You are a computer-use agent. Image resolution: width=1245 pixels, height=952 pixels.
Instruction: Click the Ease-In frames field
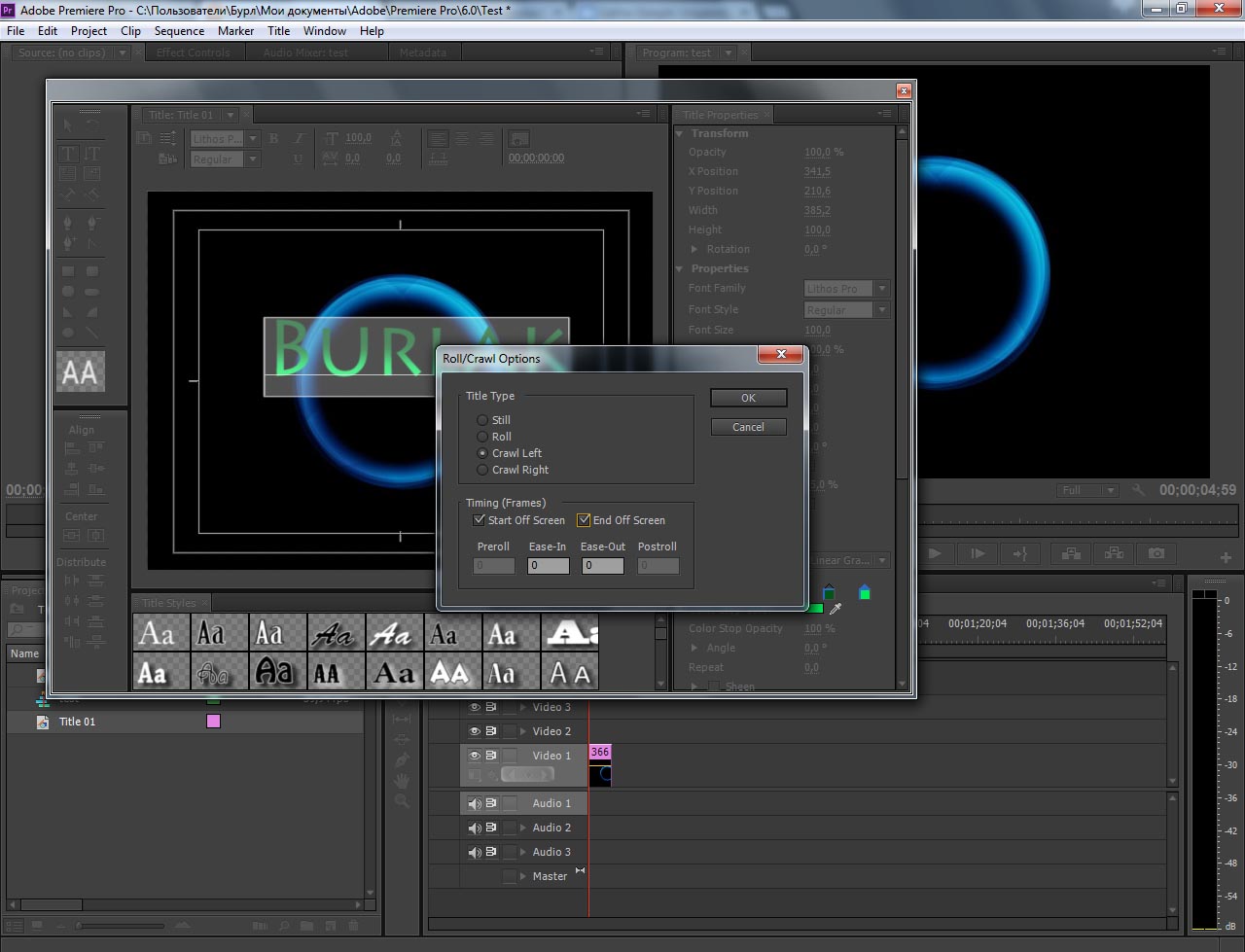click(x=548, y=565)
